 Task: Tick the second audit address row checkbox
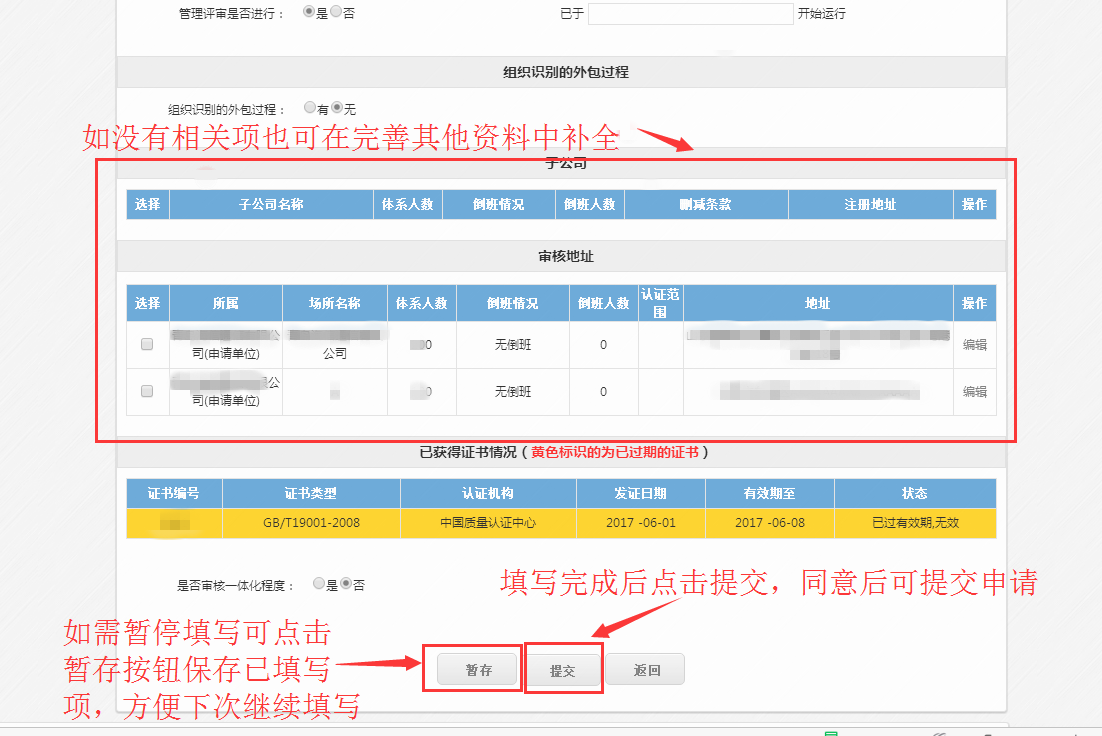coord(147,391)
